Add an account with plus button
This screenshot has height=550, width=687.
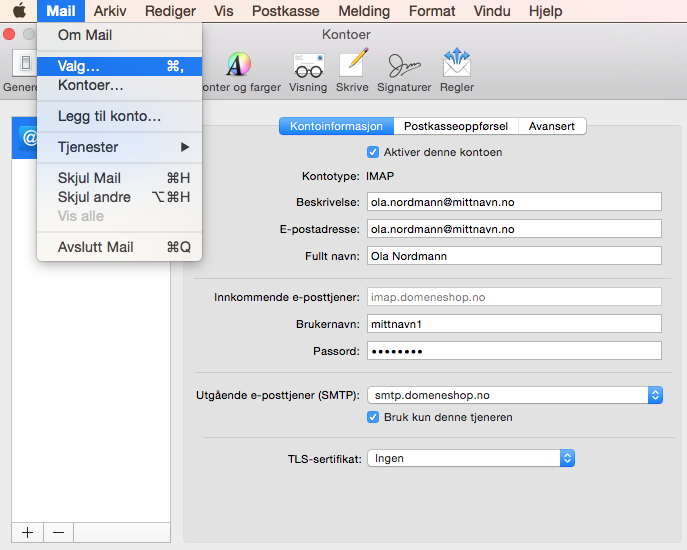tap(27, 532)
